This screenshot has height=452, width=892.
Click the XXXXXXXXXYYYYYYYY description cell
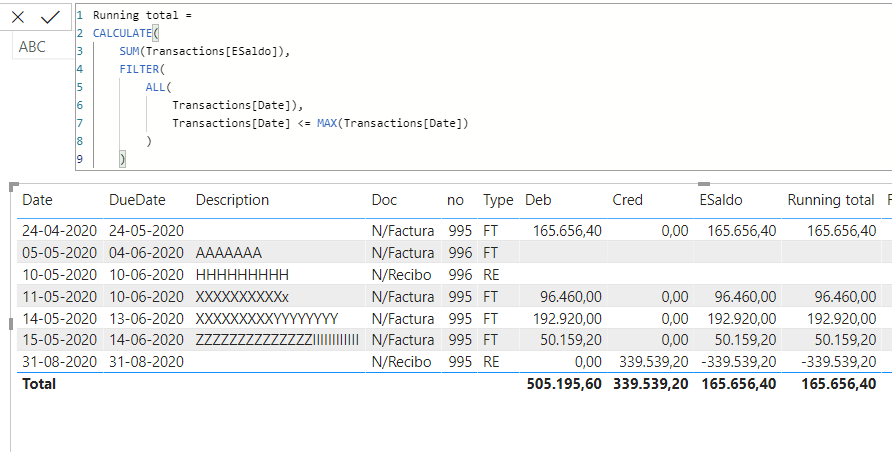[267, 318]
